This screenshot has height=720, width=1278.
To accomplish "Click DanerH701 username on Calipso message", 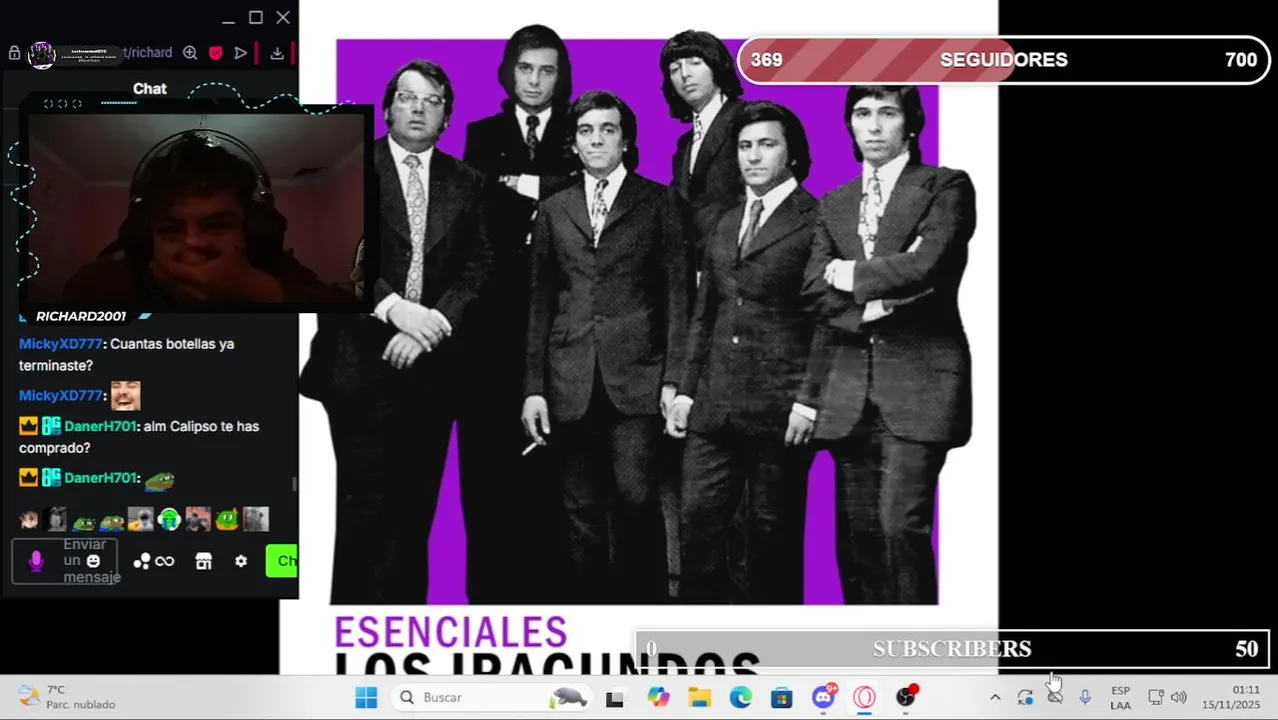I will (x=100, y=427).
